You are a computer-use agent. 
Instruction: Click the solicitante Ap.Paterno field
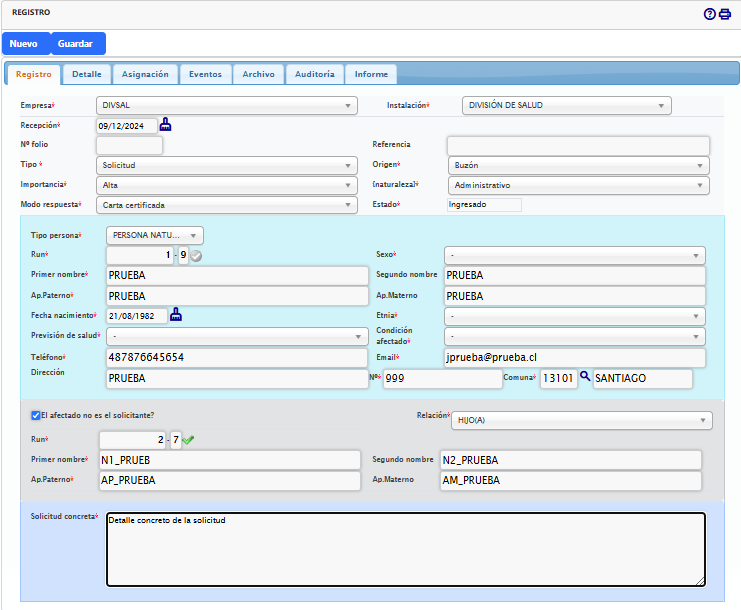point(237,296)
